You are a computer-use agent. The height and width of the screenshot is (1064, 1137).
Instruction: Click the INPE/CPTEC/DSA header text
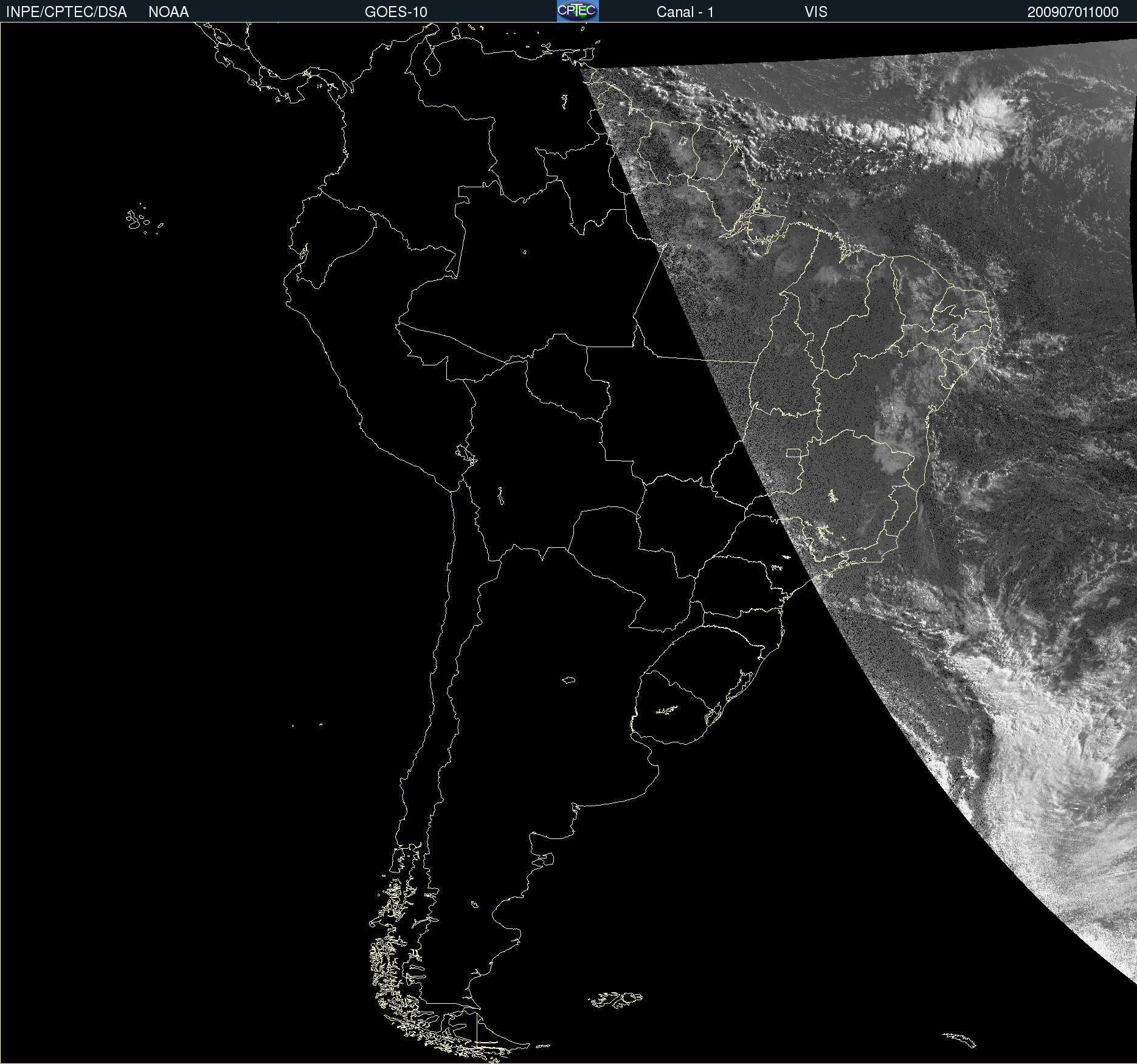tap(66, 12)
